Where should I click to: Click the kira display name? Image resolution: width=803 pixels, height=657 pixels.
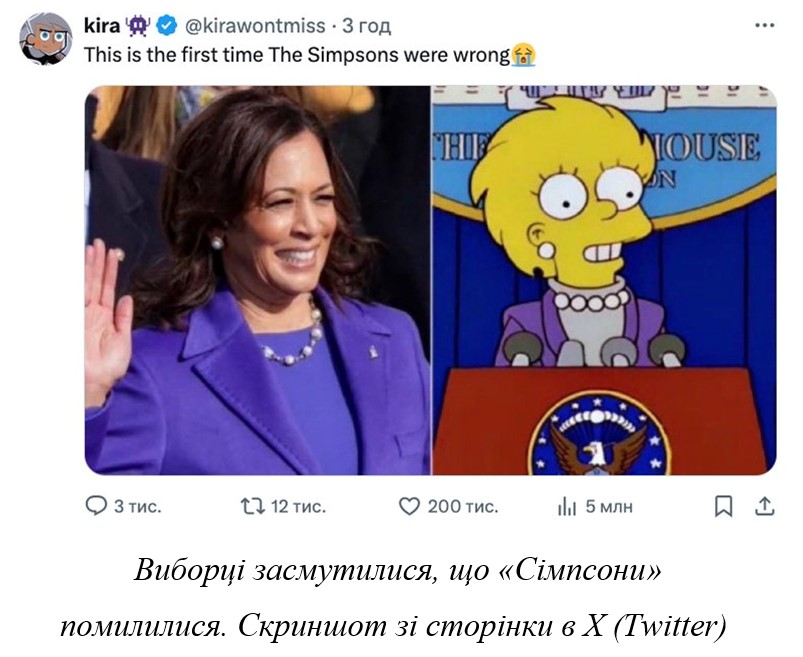(x=102, y=25)
